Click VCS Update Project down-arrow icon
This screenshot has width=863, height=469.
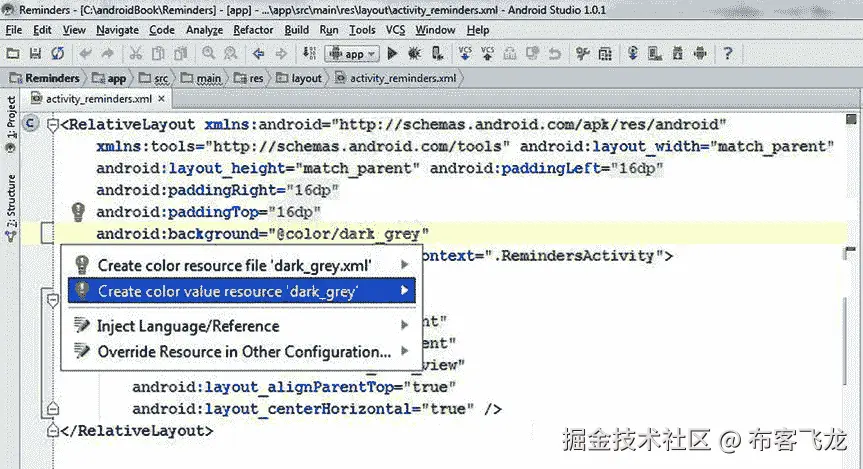point(465,53)
